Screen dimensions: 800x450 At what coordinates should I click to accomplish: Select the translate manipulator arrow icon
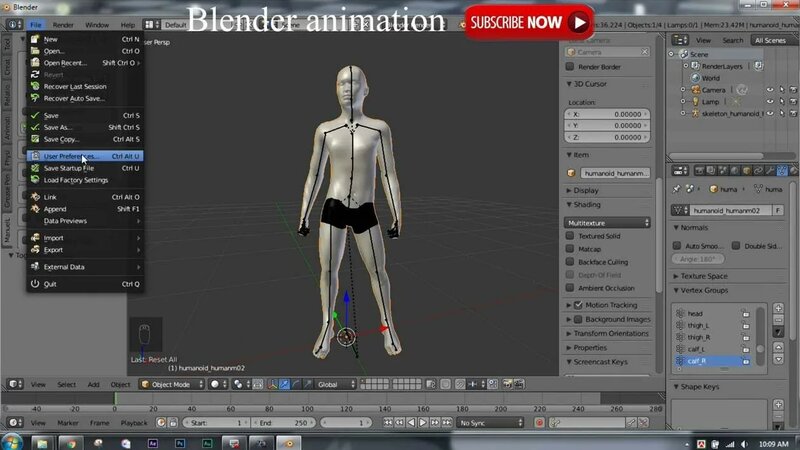click(284, 384)
